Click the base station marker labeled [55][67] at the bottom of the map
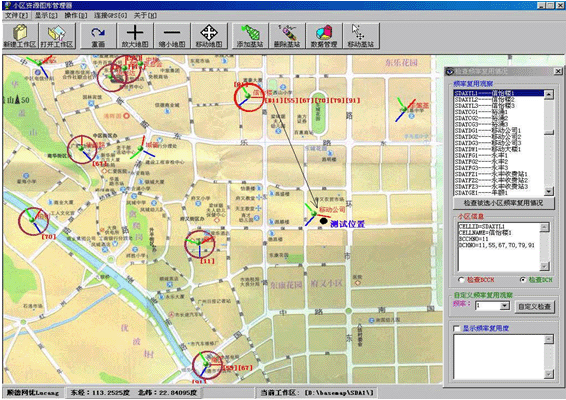566x400 pixels. coord(206,365)
